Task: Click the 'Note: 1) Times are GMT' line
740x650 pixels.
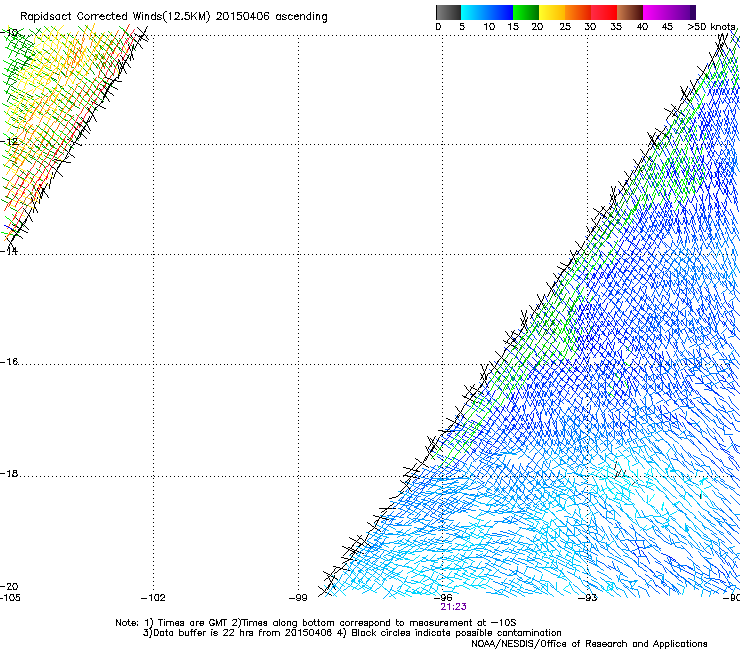Action: 316,623
